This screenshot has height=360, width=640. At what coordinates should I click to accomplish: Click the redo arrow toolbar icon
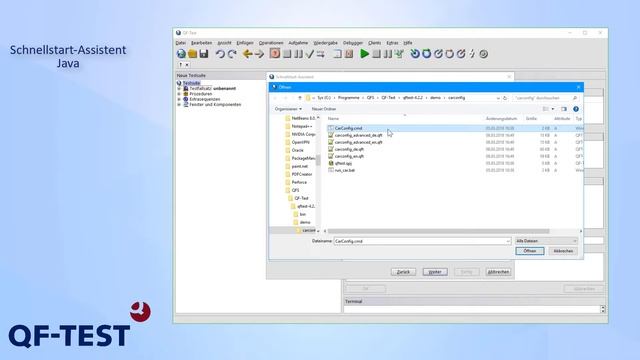(x=232, y=53)
